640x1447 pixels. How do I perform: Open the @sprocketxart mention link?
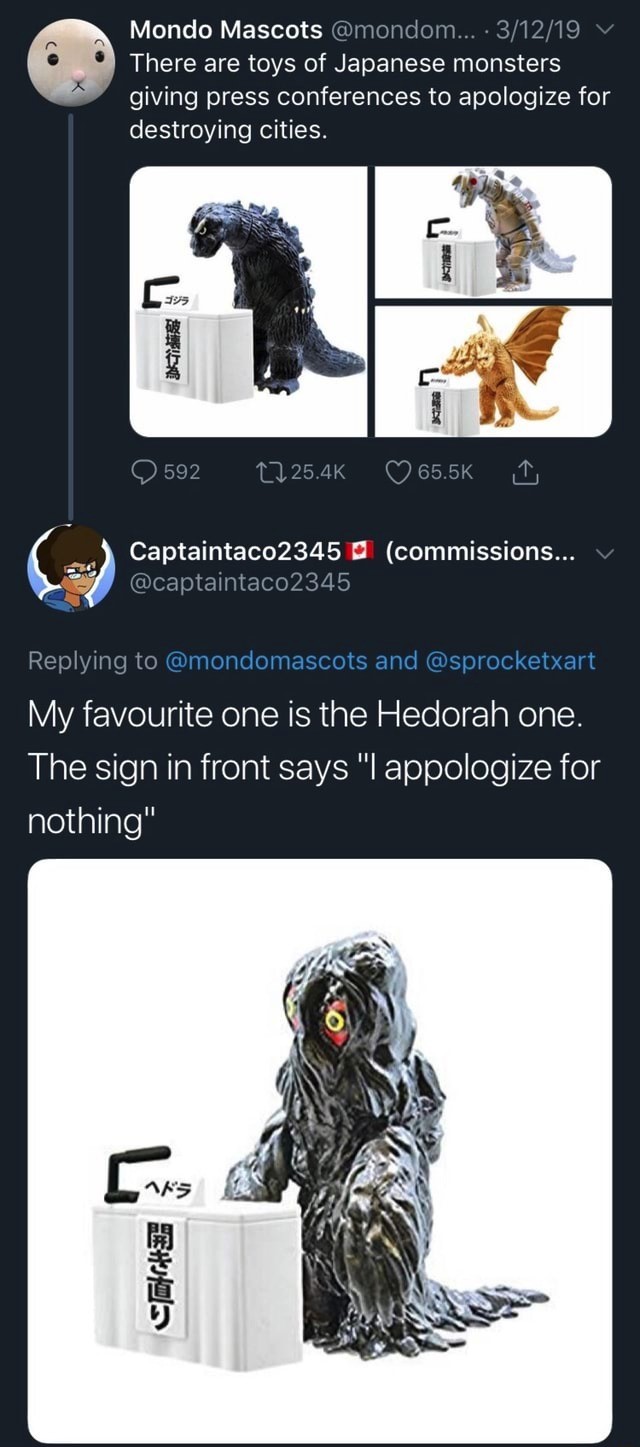(x=510, y=660)
